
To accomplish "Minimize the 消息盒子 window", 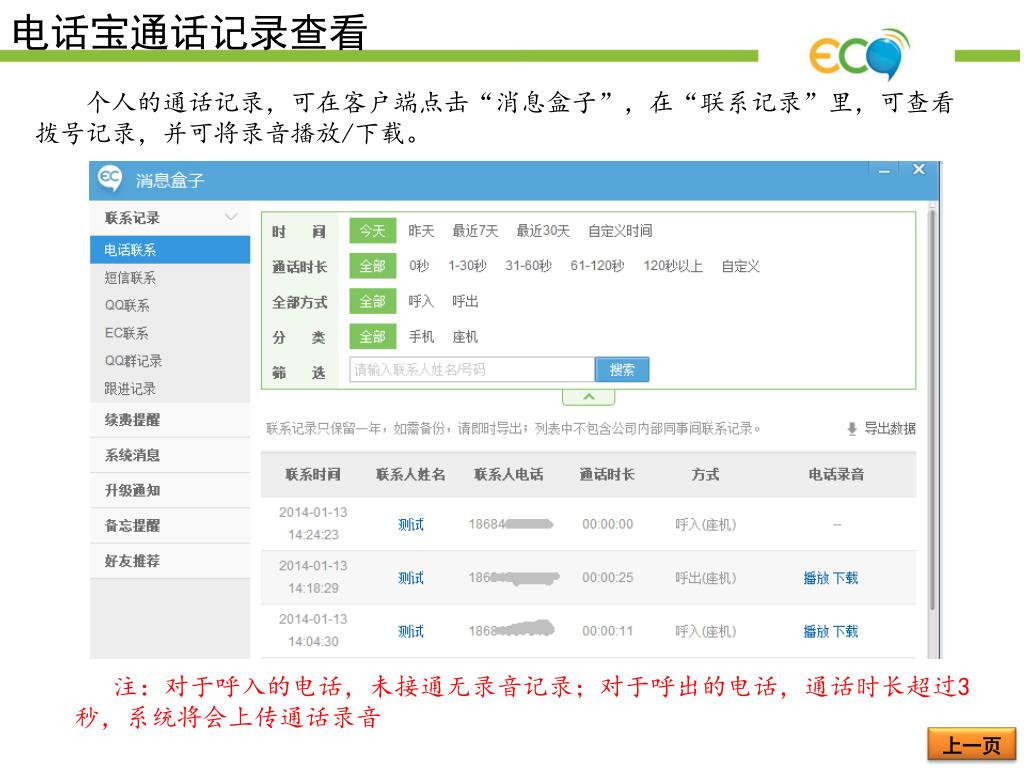I will 884,171.
